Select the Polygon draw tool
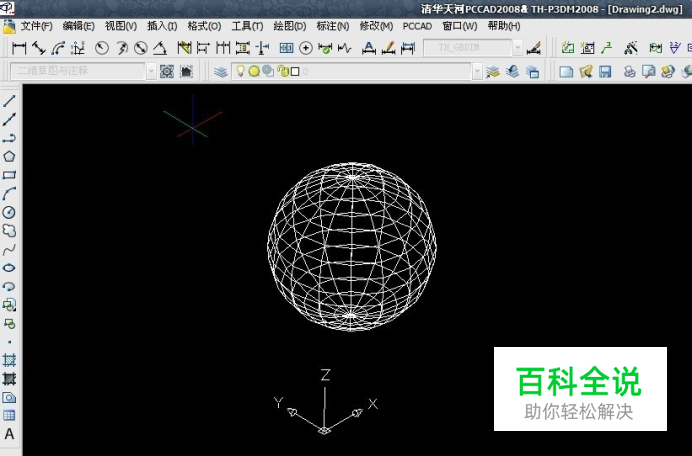 coord(9,156)
